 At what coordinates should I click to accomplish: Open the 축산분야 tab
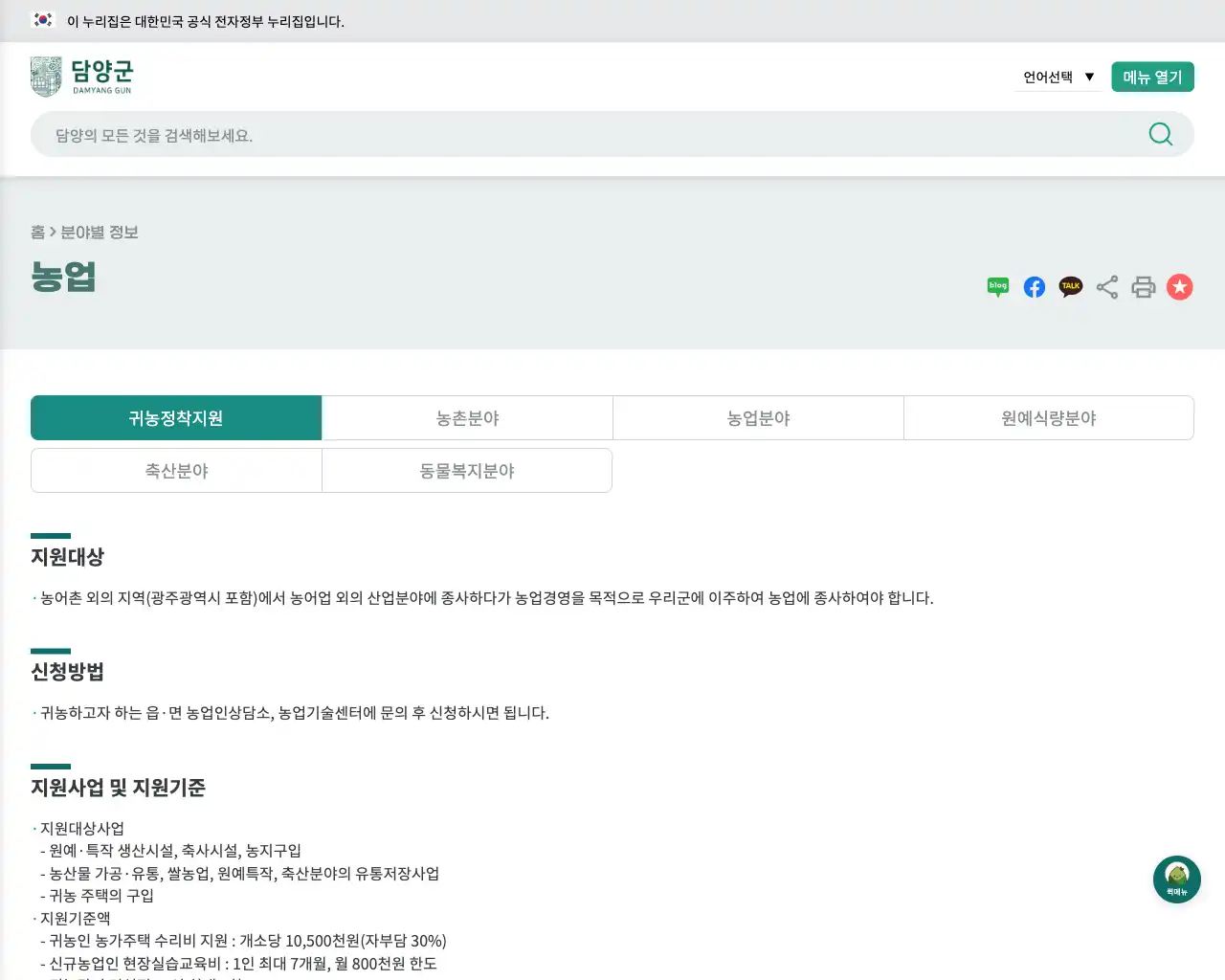click(176, 470)
